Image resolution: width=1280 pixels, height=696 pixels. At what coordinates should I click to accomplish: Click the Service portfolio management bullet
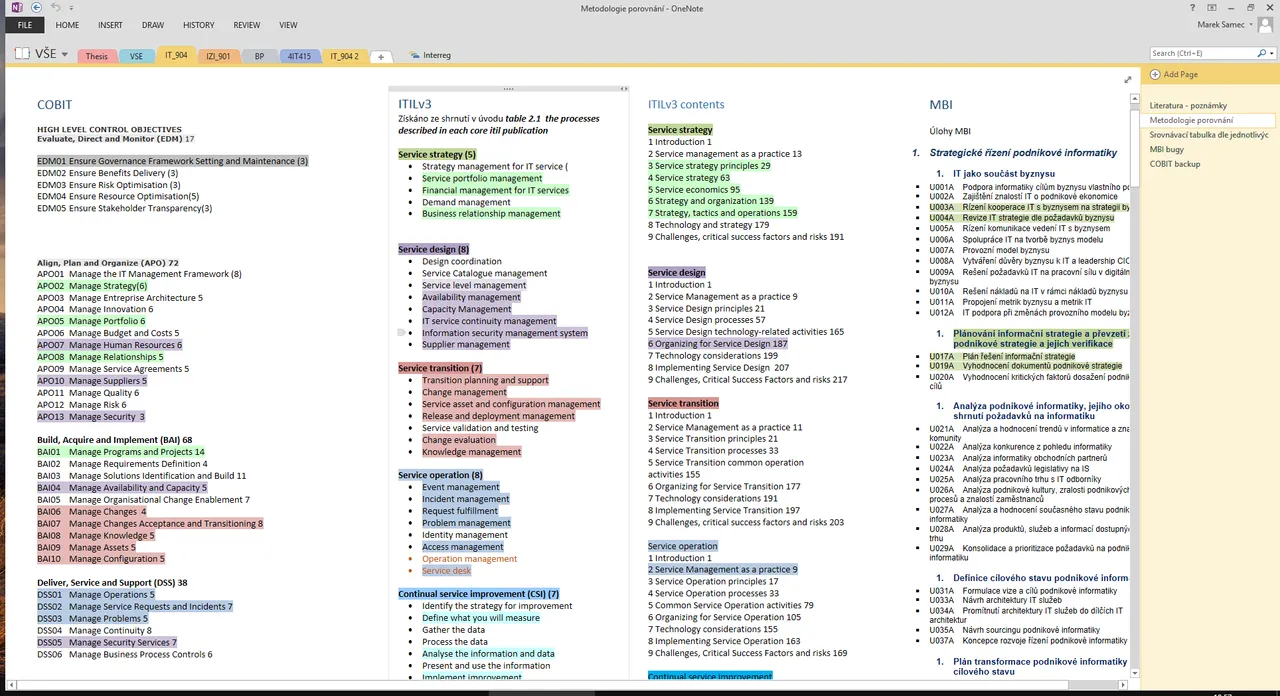pyautogui.click(x=482, y=178)
